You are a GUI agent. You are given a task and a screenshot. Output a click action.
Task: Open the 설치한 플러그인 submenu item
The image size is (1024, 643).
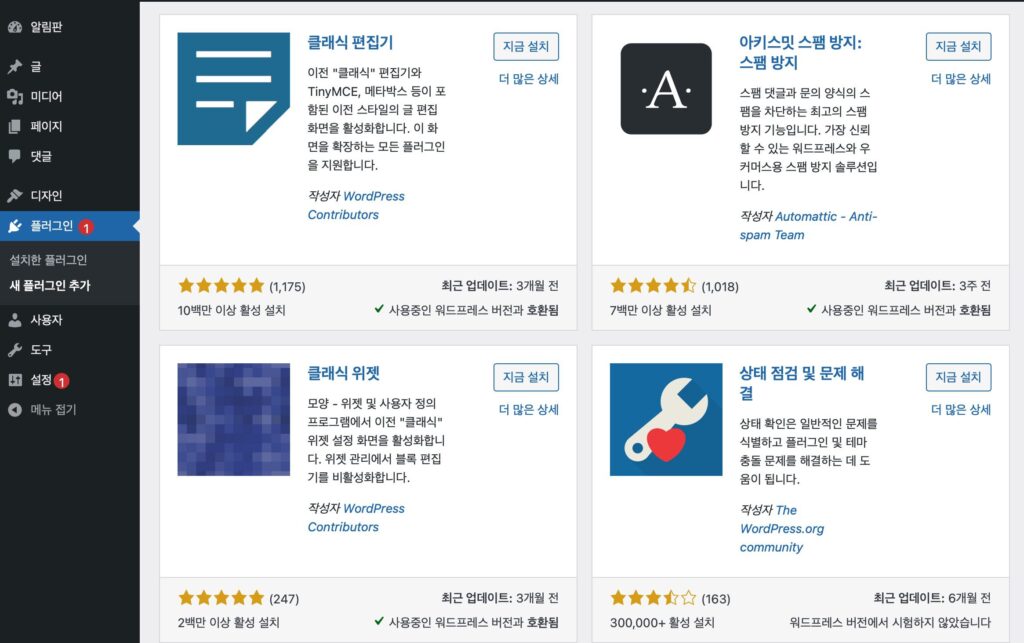coord(48,260)
